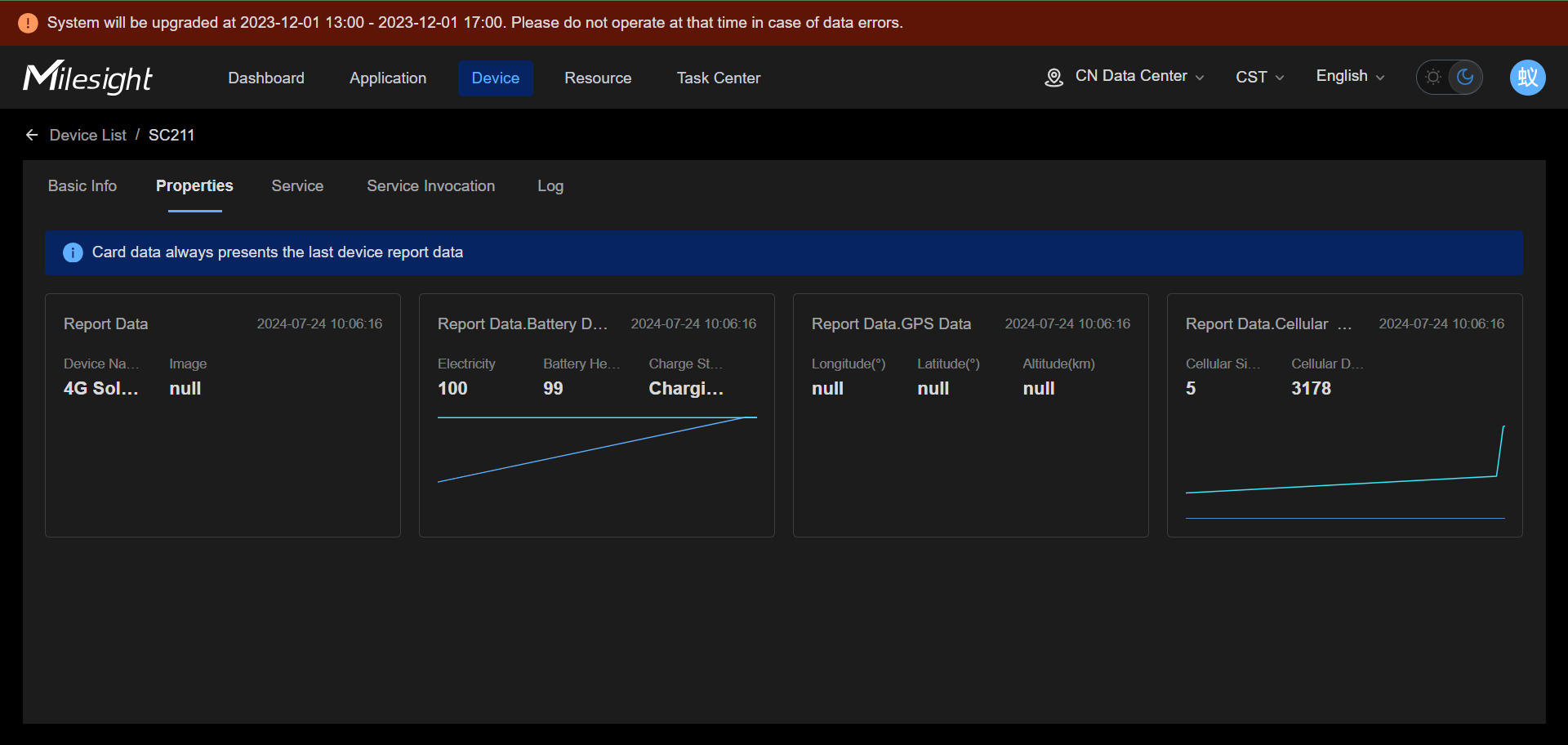Click the Altitude(km) null value
Screen dimensions: 1568x745
(x=1039, y=388)
